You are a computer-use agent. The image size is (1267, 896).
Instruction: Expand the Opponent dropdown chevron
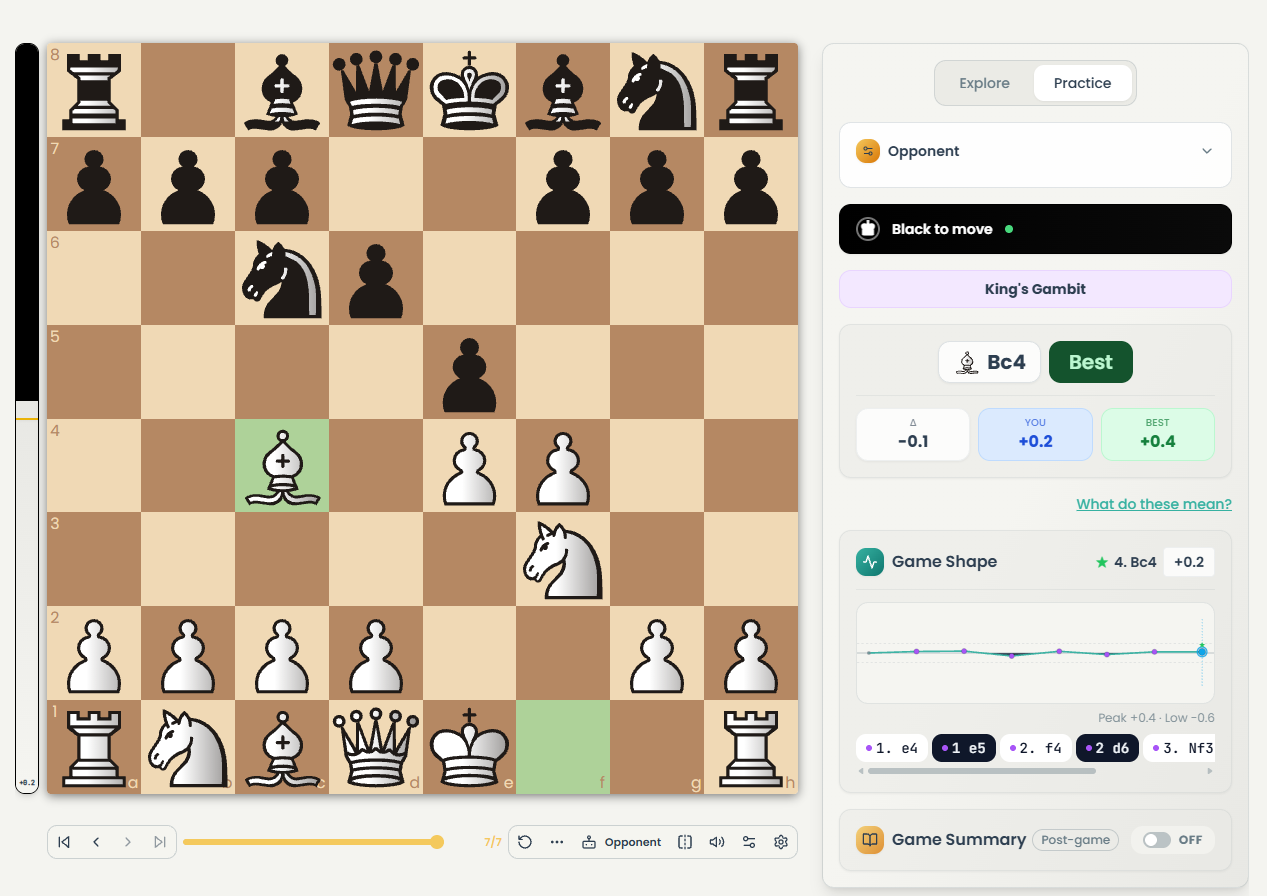click(1207, 151)
